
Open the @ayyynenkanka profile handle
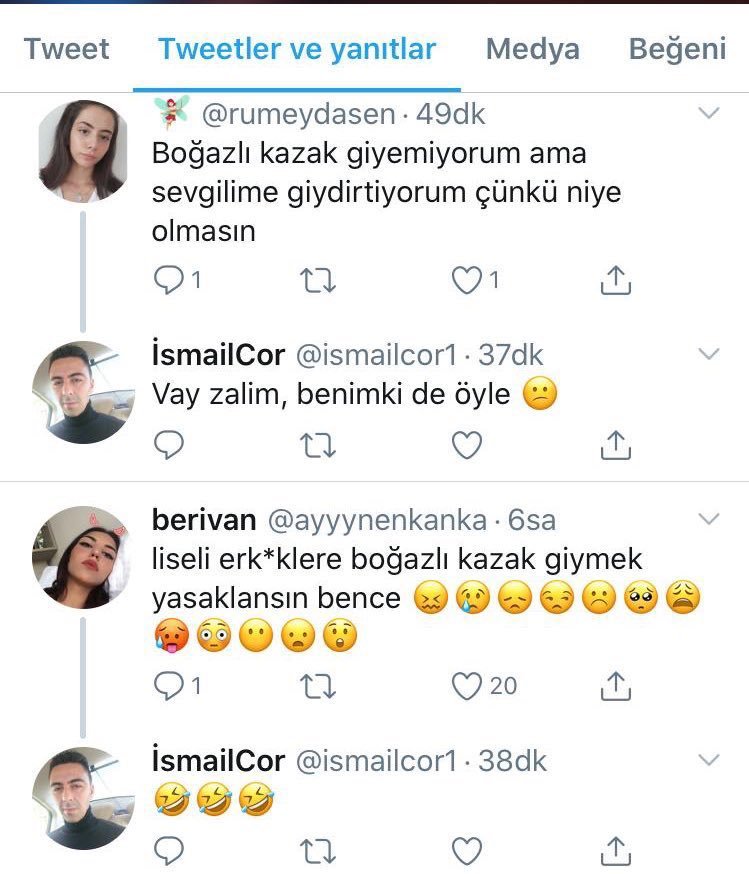pos(376,520)
